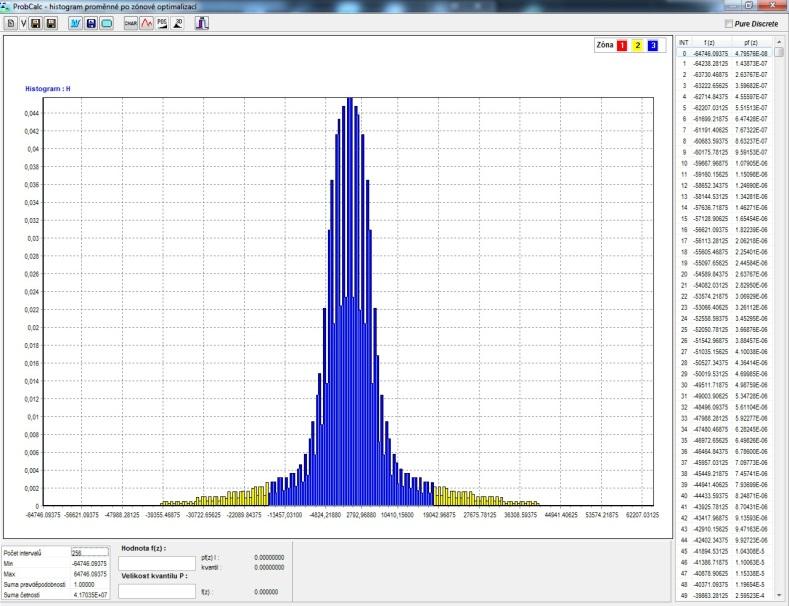Click the V toolbar button

point(23,23)
